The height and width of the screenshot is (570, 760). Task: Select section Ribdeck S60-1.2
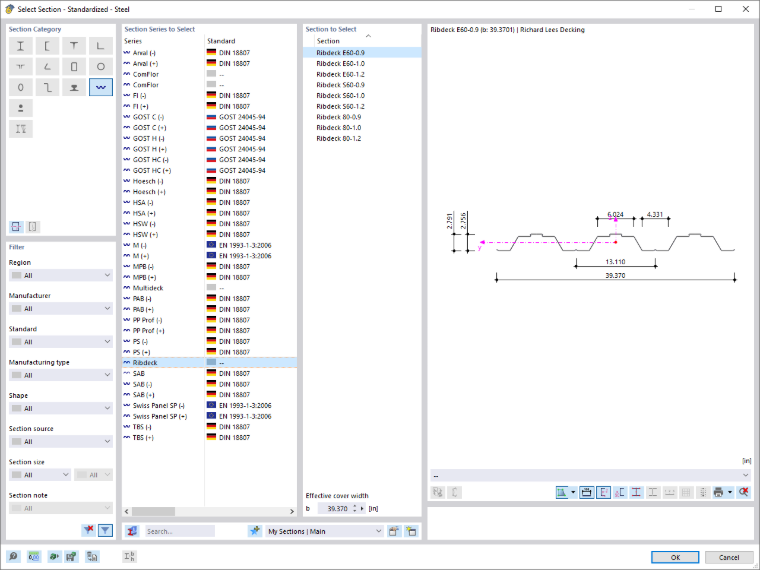click(362, 106)
